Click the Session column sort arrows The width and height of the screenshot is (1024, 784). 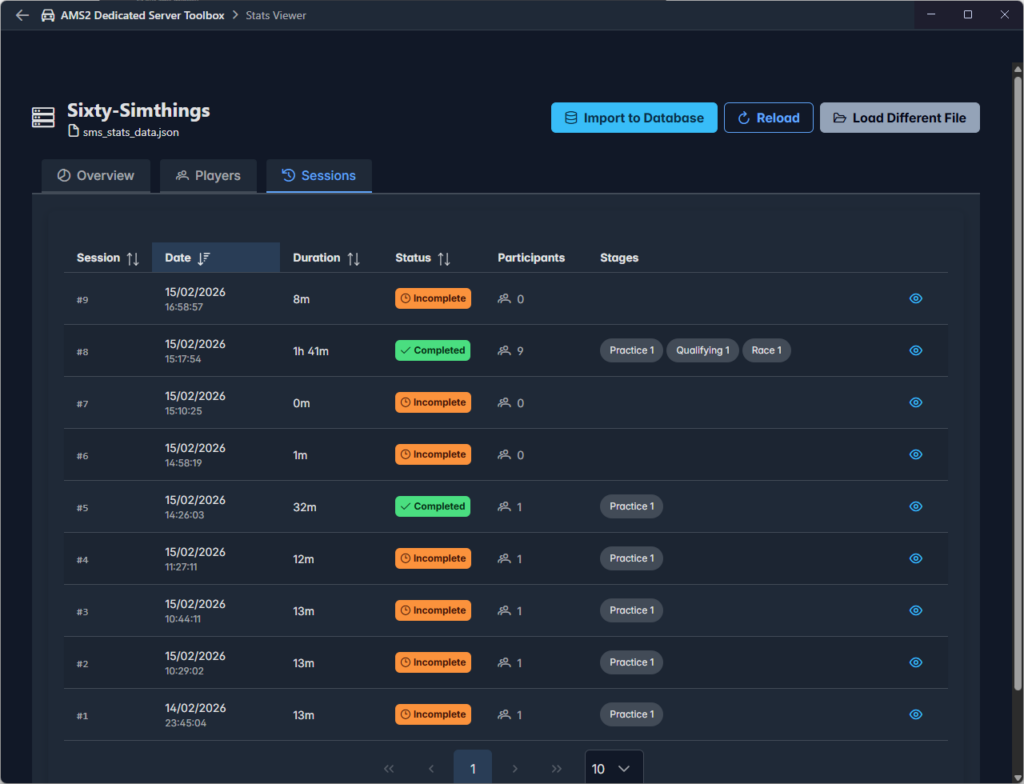pyautogui.click(x=133, y=258)
